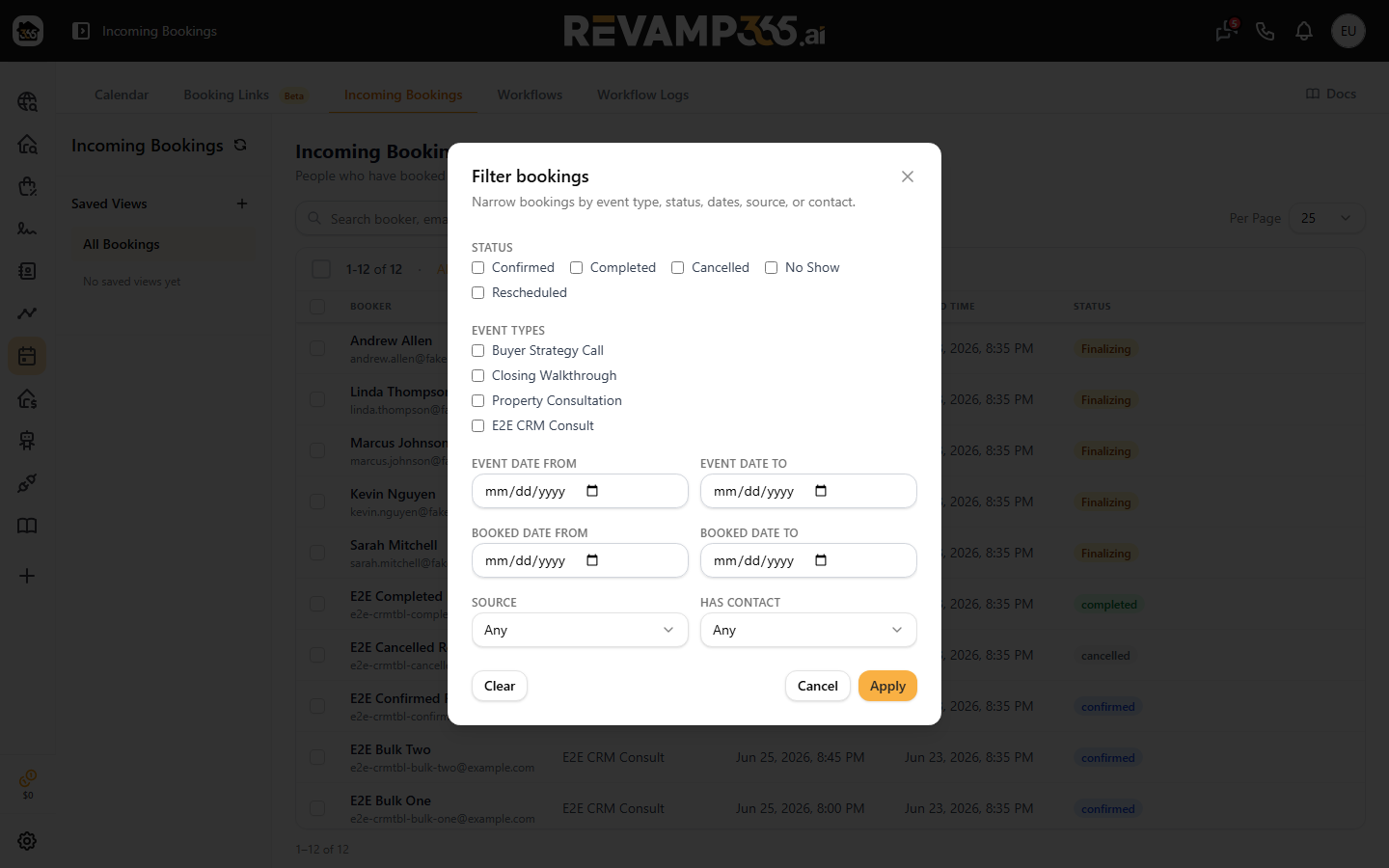This screenshot has width=1389, height=868.
Task: Open calendar picker for Event Date To
Action: pos(821,491)
